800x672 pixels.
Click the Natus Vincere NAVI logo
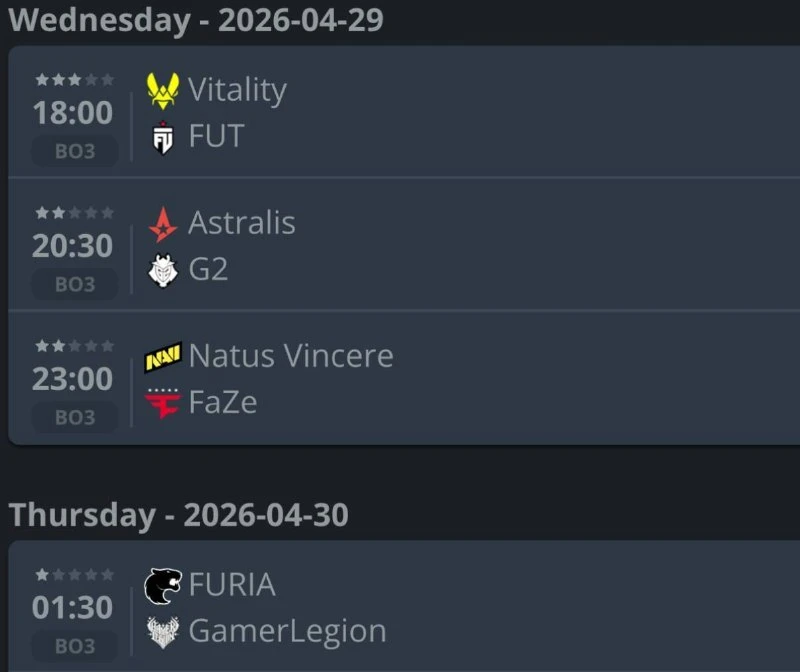(x=163, y=357)
